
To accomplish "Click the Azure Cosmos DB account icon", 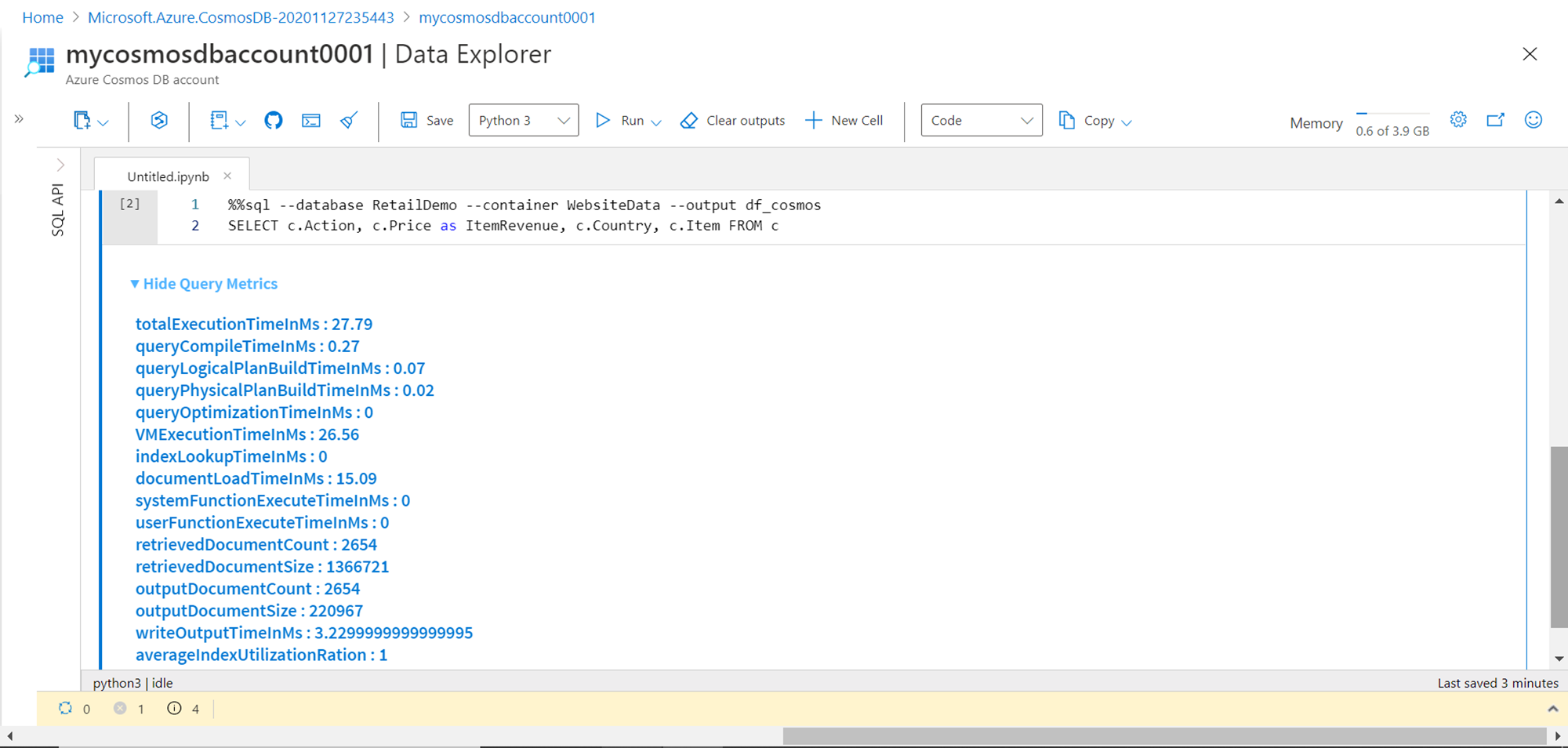I will (40, 62).
